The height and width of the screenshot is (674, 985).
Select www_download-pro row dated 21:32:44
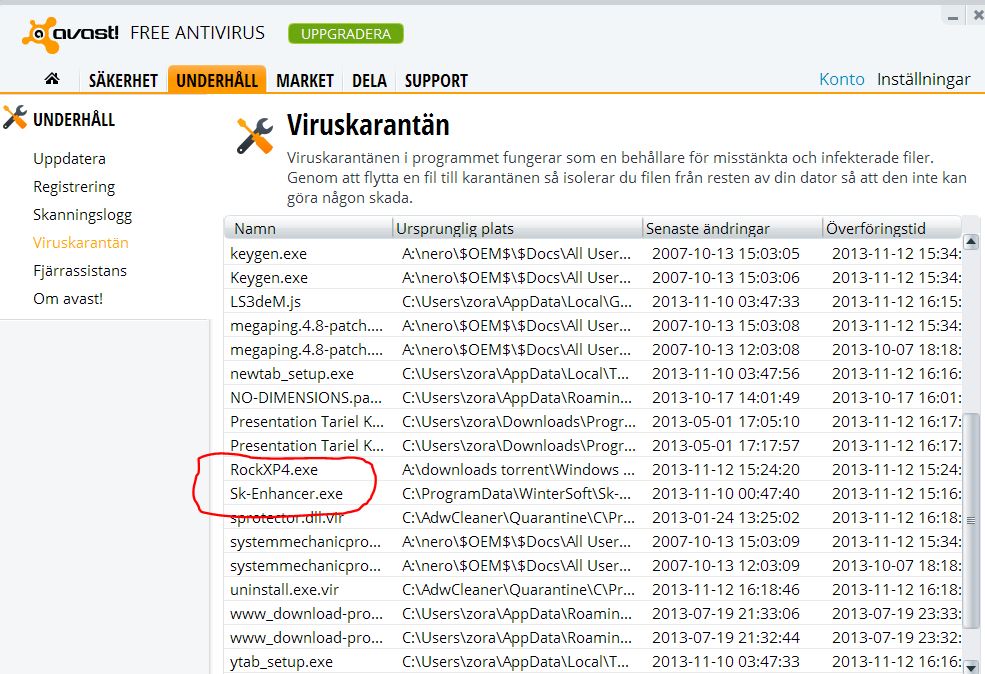(592, 638)
